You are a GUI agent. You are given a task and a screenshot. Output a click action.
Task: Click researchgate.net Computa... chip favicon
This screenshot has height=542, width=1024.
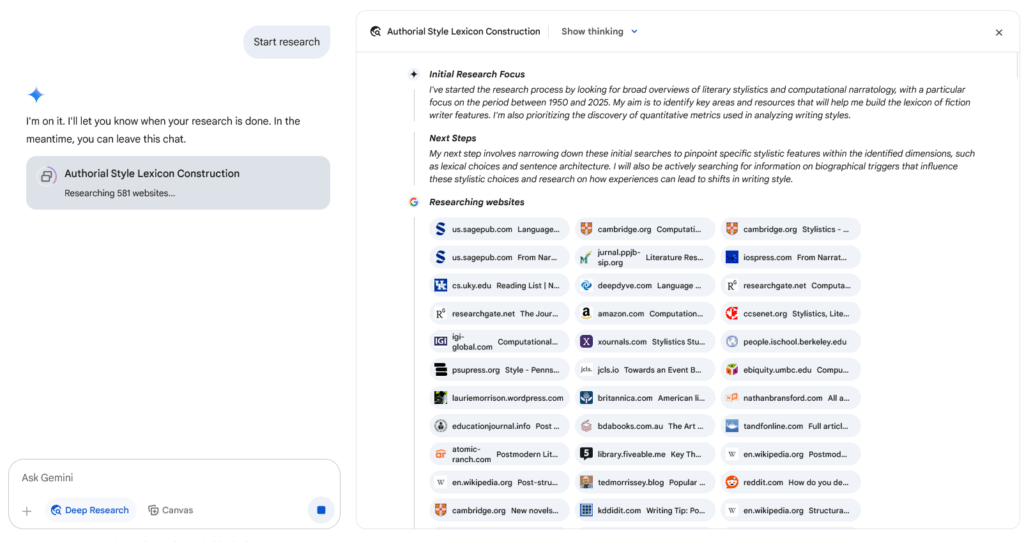point(732,285)
